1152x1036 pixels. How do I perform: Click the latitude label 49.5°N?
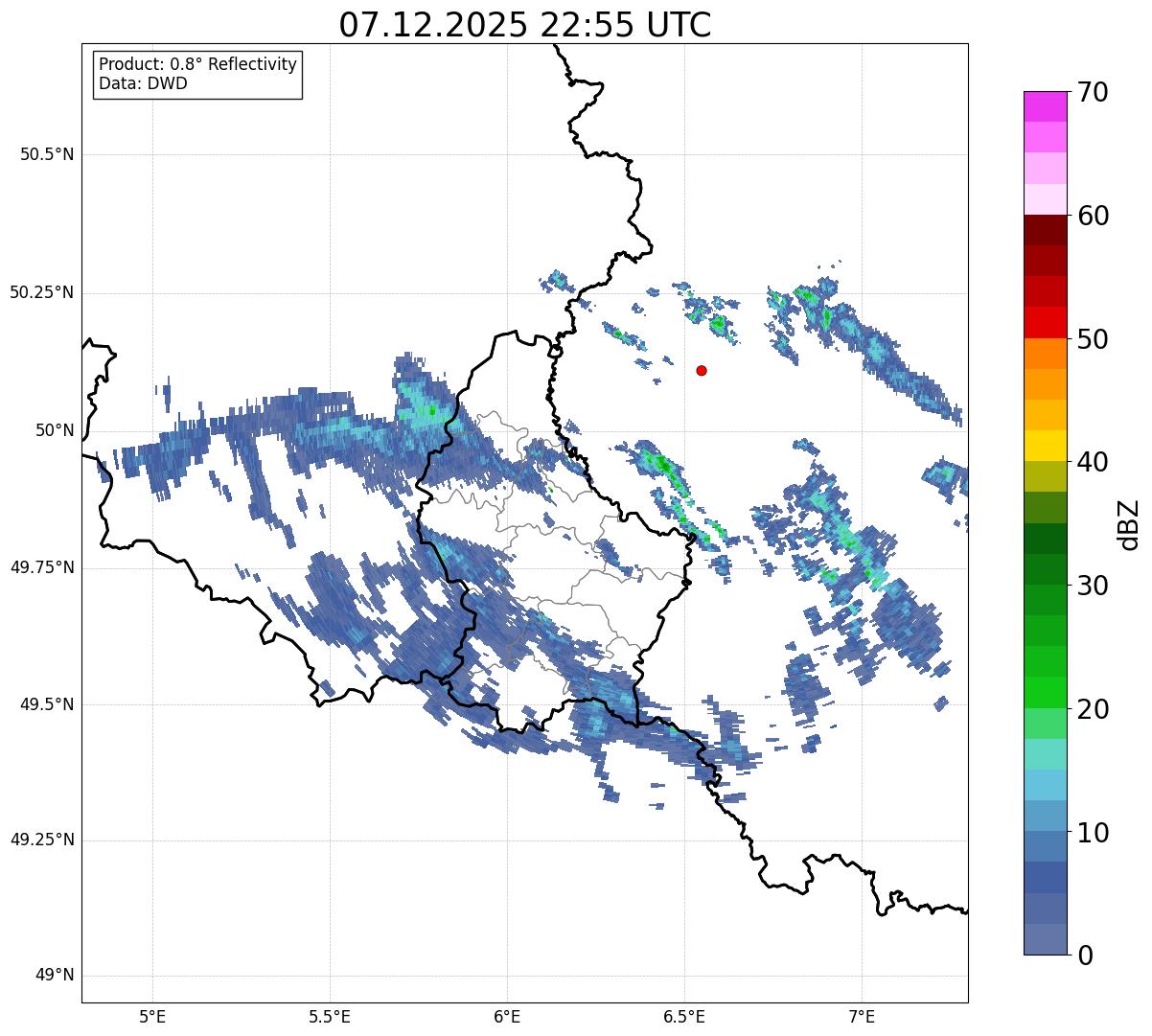47,704
